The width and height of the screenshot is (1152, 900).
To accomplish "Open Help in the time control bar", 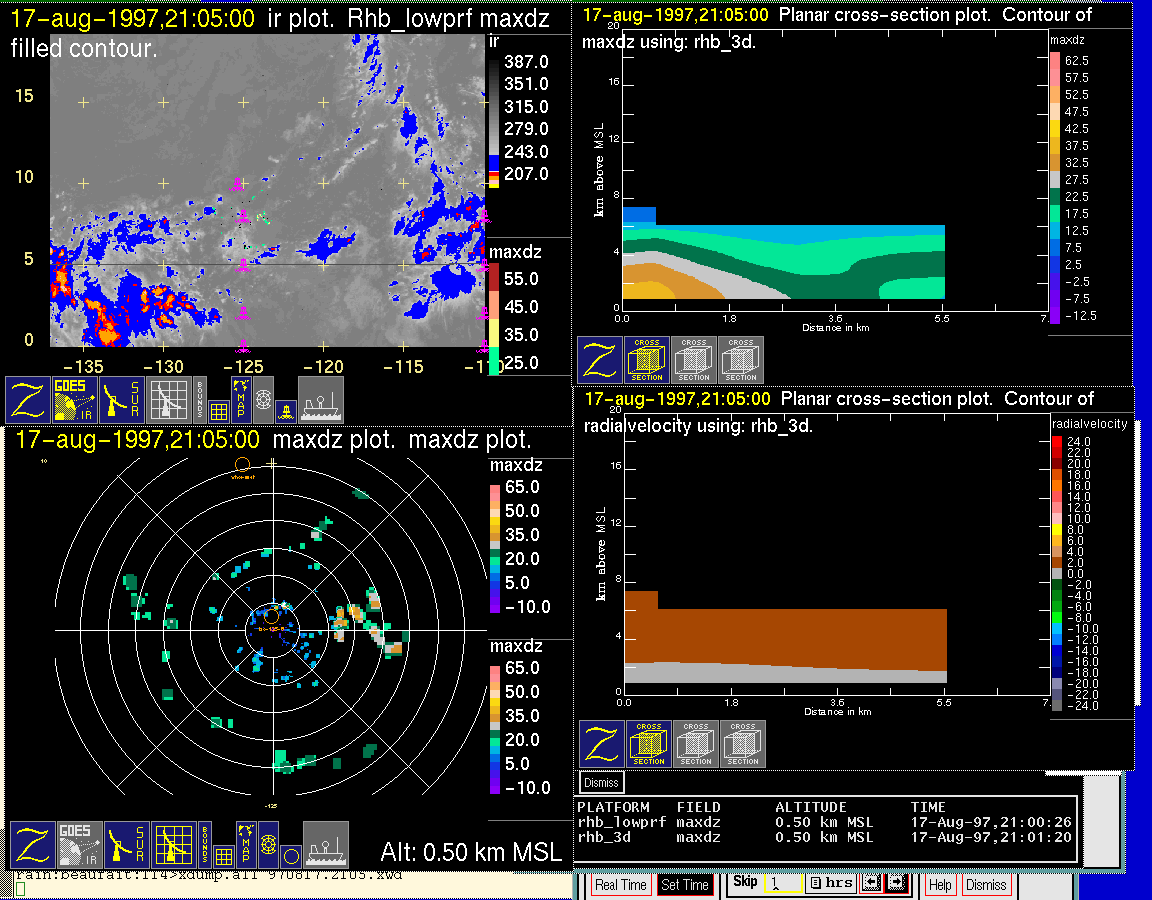I will pos(940,885).
